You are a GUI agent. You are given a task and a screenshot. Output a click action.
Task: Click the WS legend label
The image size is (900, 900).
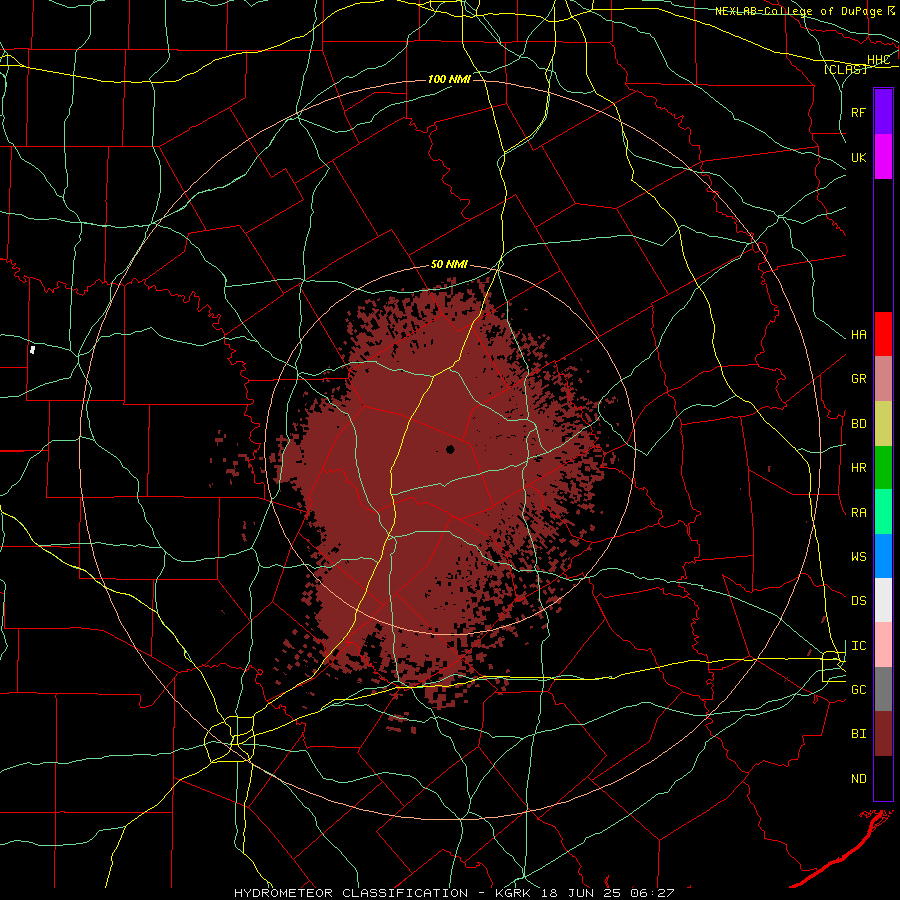[858, 557]
